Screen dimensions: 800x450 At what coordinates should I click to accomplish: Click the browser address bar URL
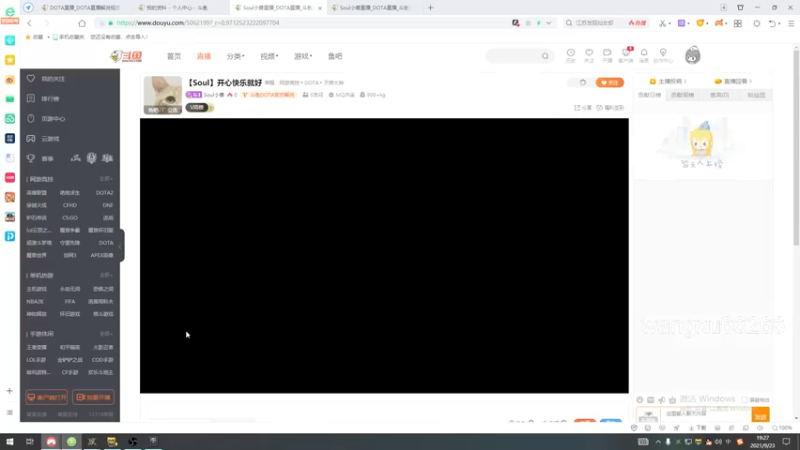tap(197, 23)
